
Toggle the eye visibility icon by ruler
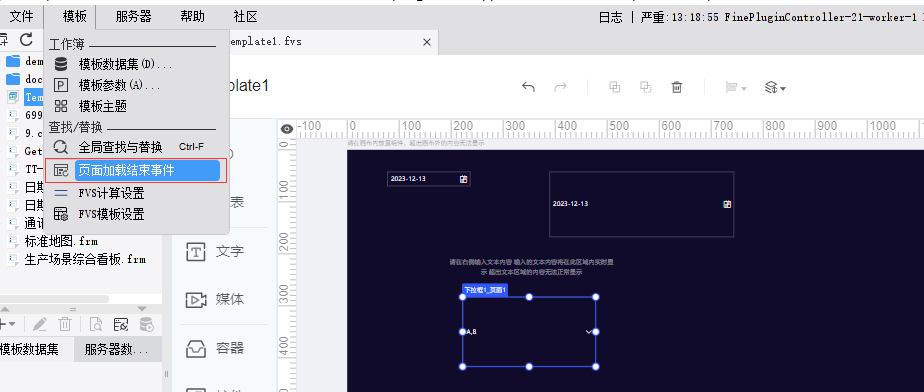(x=287, y=129)
